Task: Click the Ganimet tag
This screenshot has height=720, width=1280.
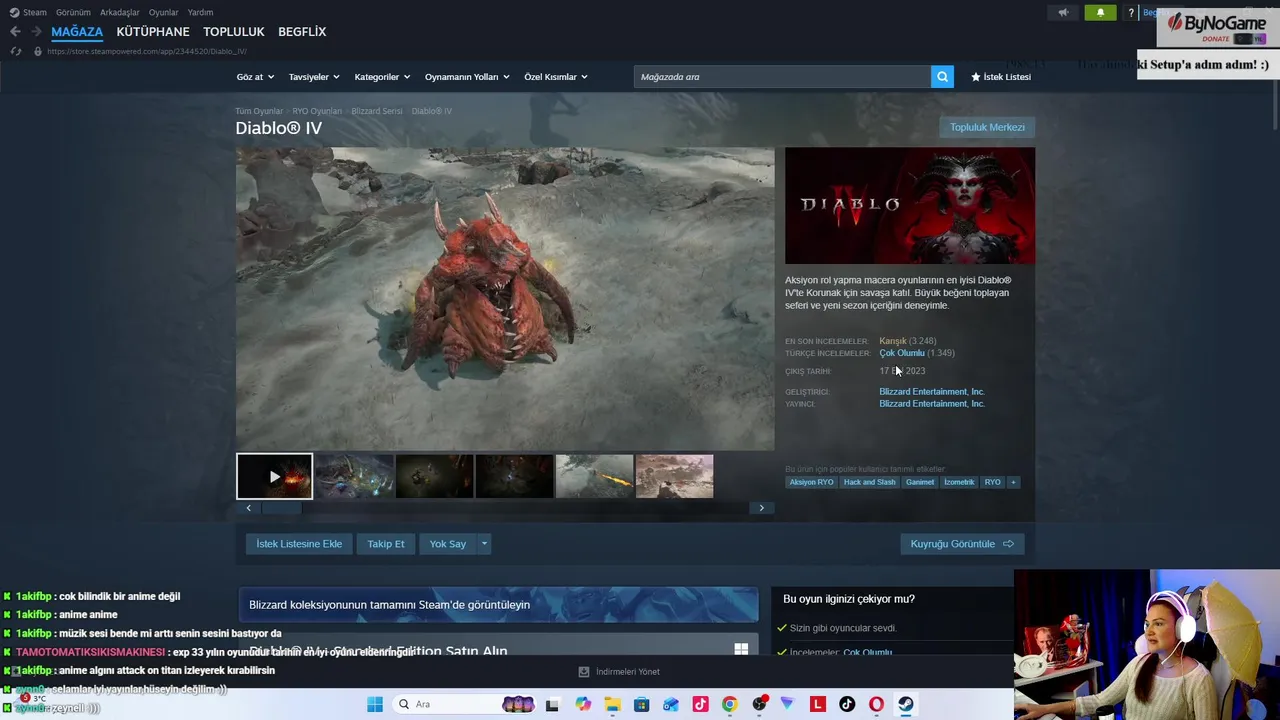Action: [920, 482]
